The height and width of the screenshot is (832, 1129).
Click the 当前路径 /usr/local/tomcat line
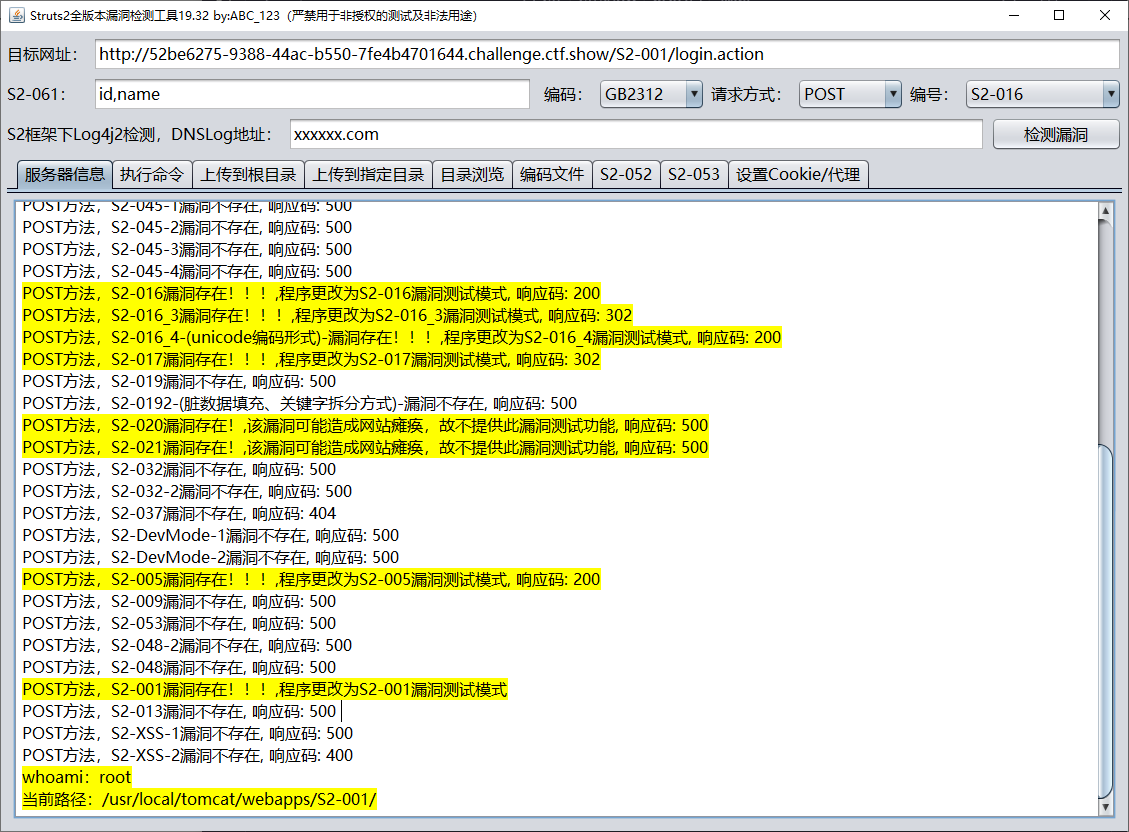coord(199,800)
